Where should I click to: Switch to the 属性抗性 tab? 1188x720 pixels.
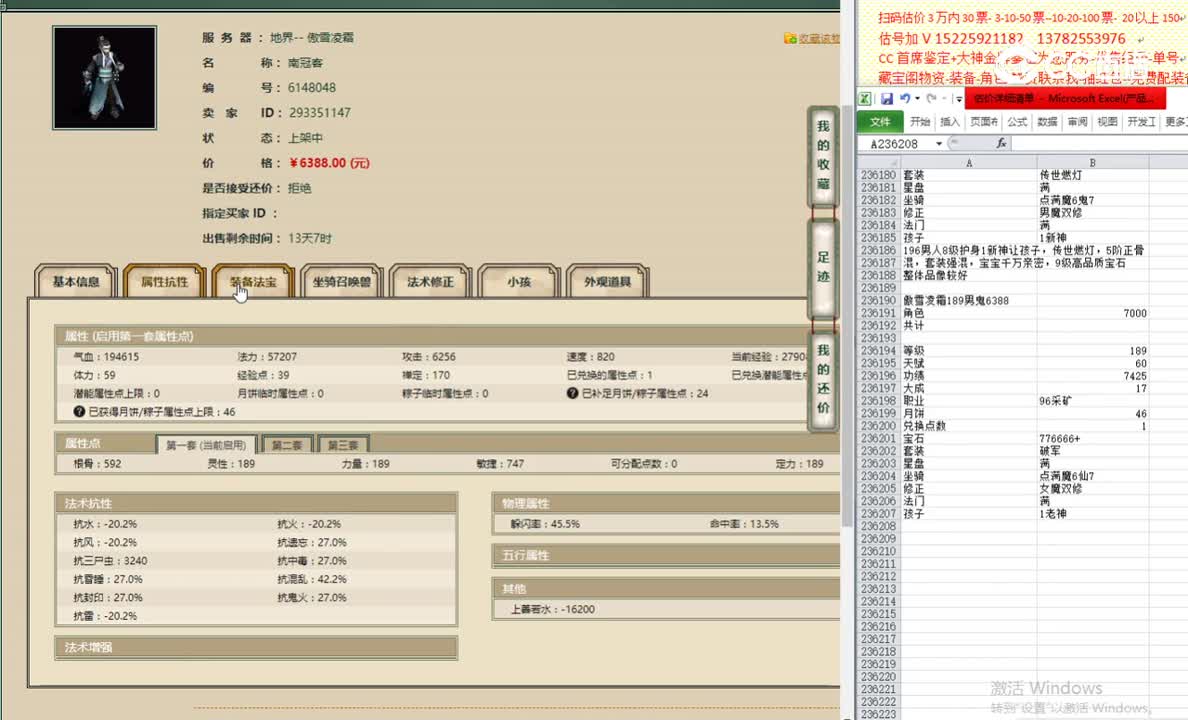(164, 281)
